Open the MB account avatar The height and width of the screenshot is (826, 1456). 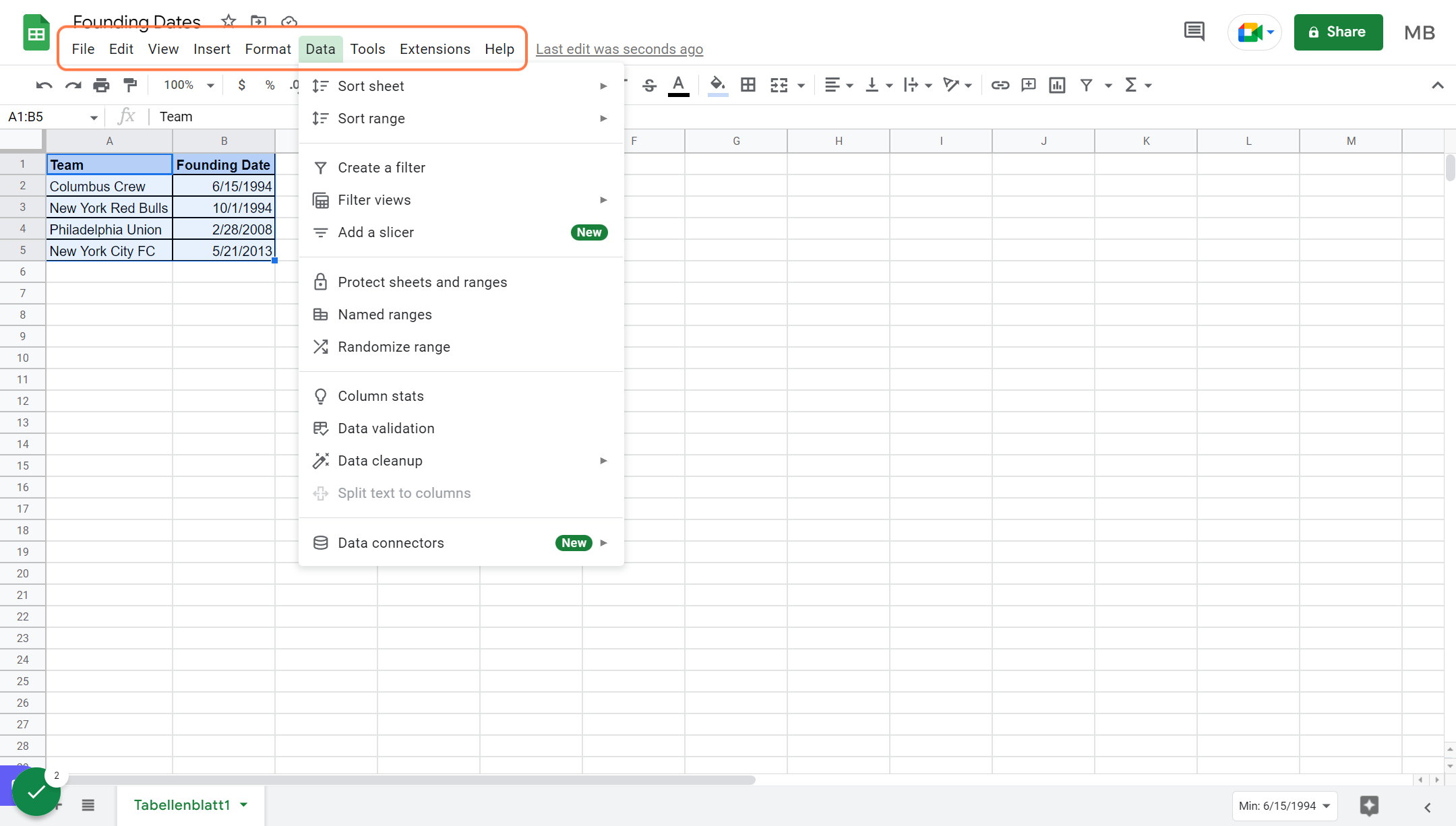click(x=1419, y=32)
